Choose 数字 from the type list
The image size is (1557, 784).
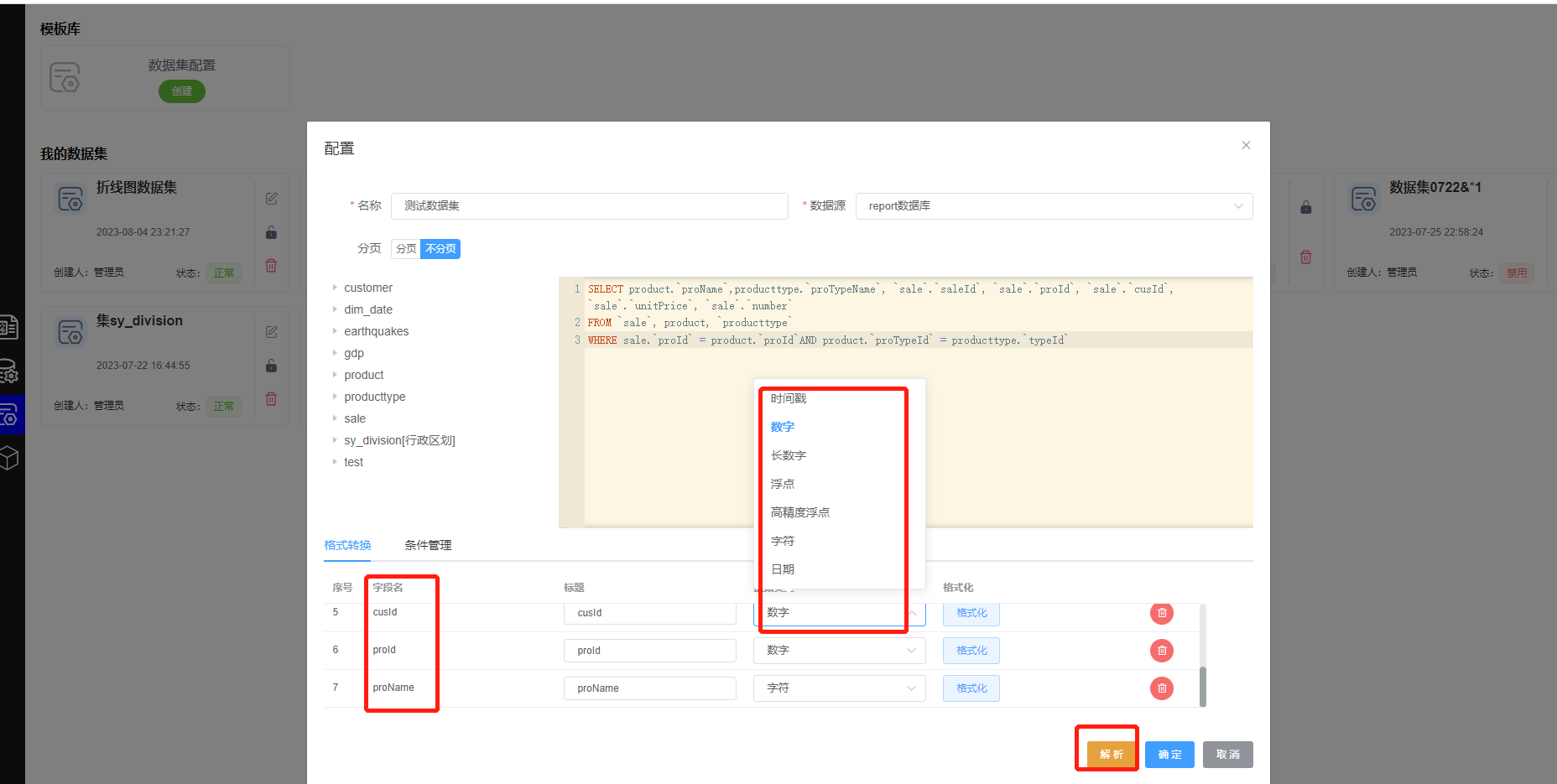[839, 427]
